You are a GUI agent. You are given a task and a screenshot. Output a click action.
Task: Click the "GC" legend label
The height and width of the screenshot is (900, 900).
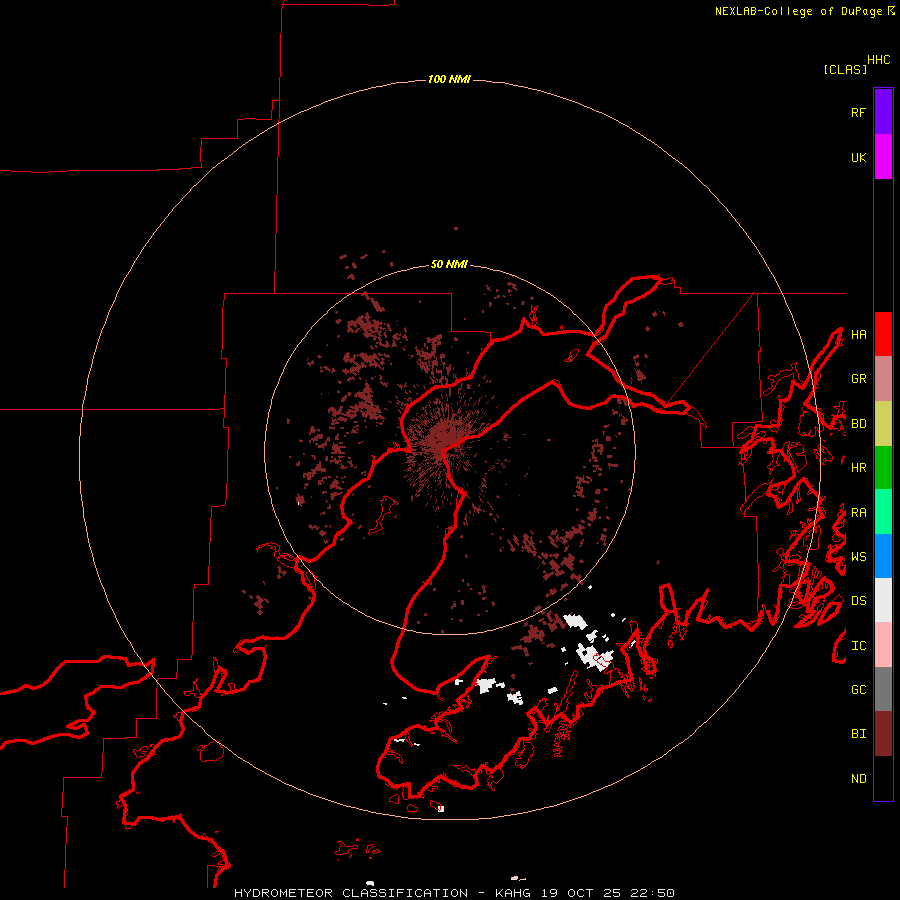858,689
